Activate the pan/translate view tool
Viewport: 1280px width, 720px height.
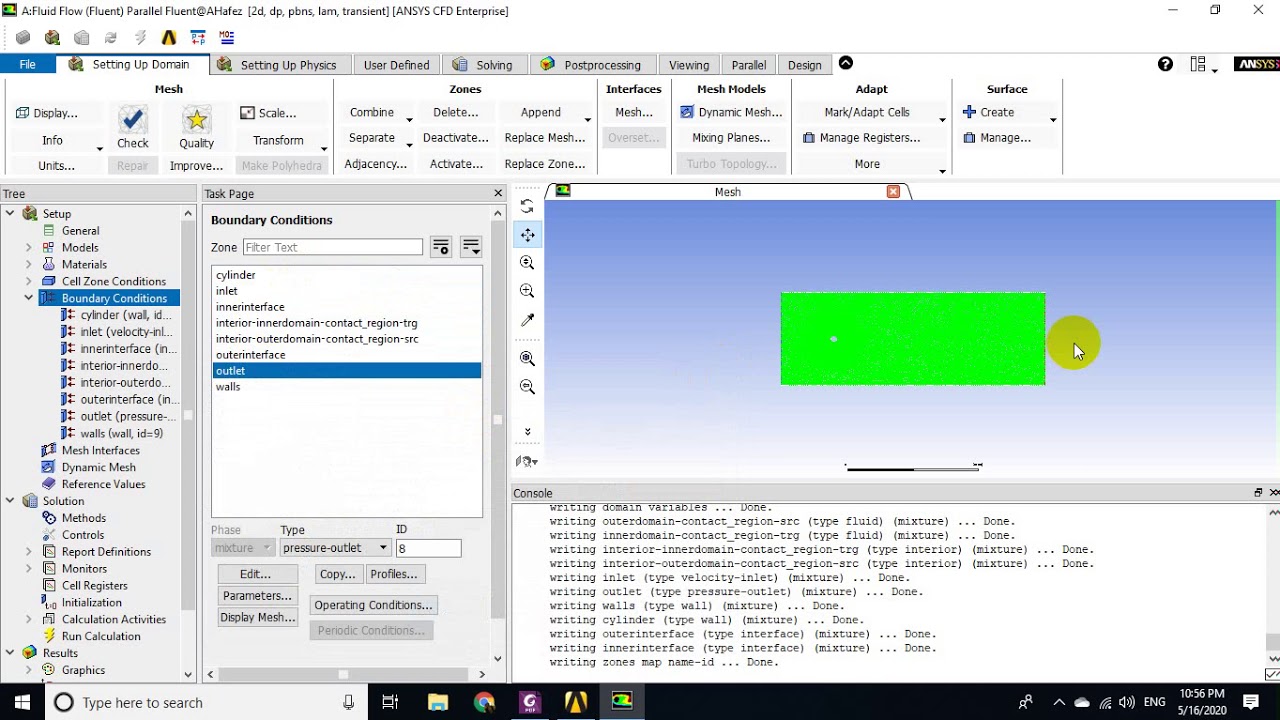pos(527,235)
